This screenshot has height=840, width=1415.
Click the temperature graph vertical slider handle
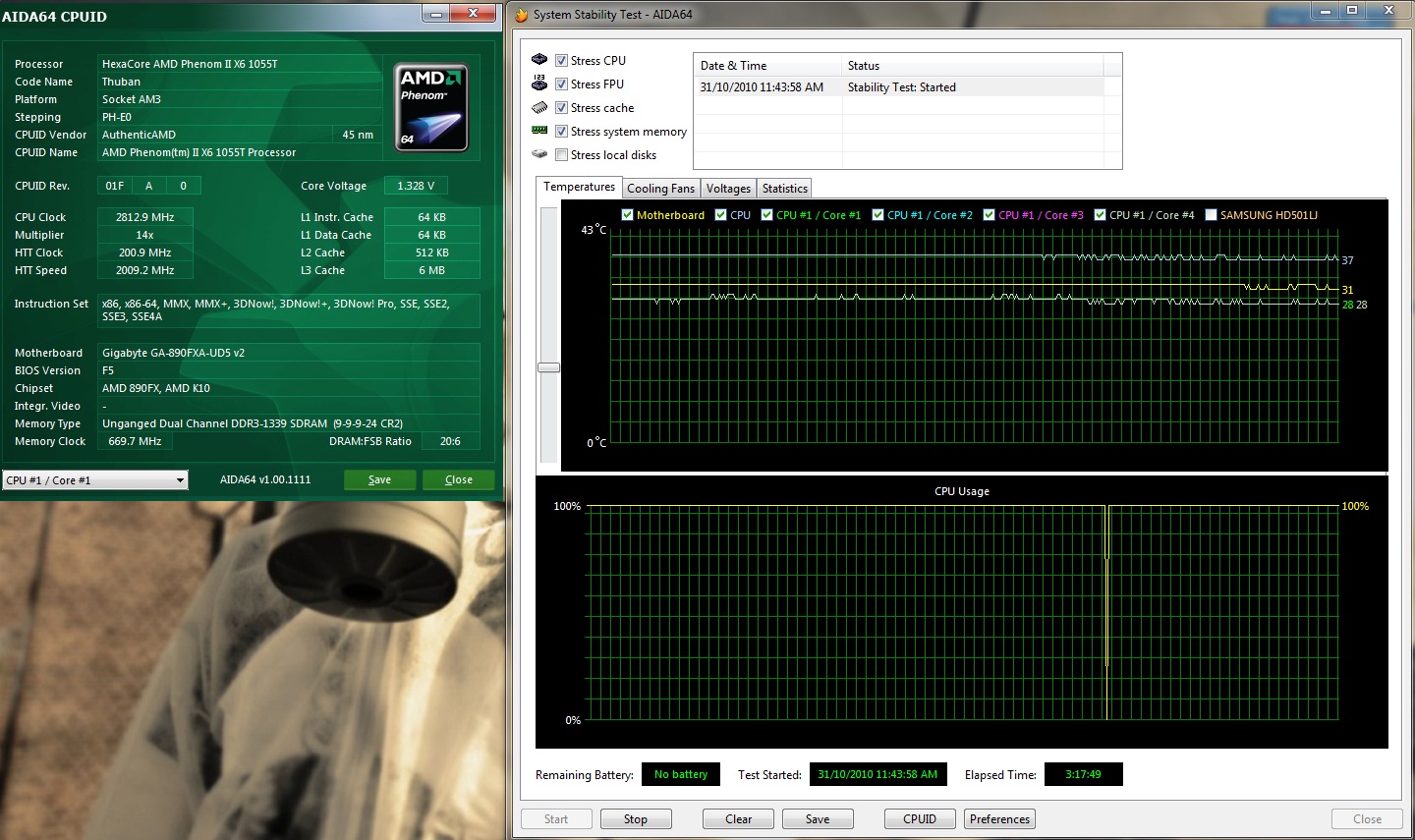(548, 367)
